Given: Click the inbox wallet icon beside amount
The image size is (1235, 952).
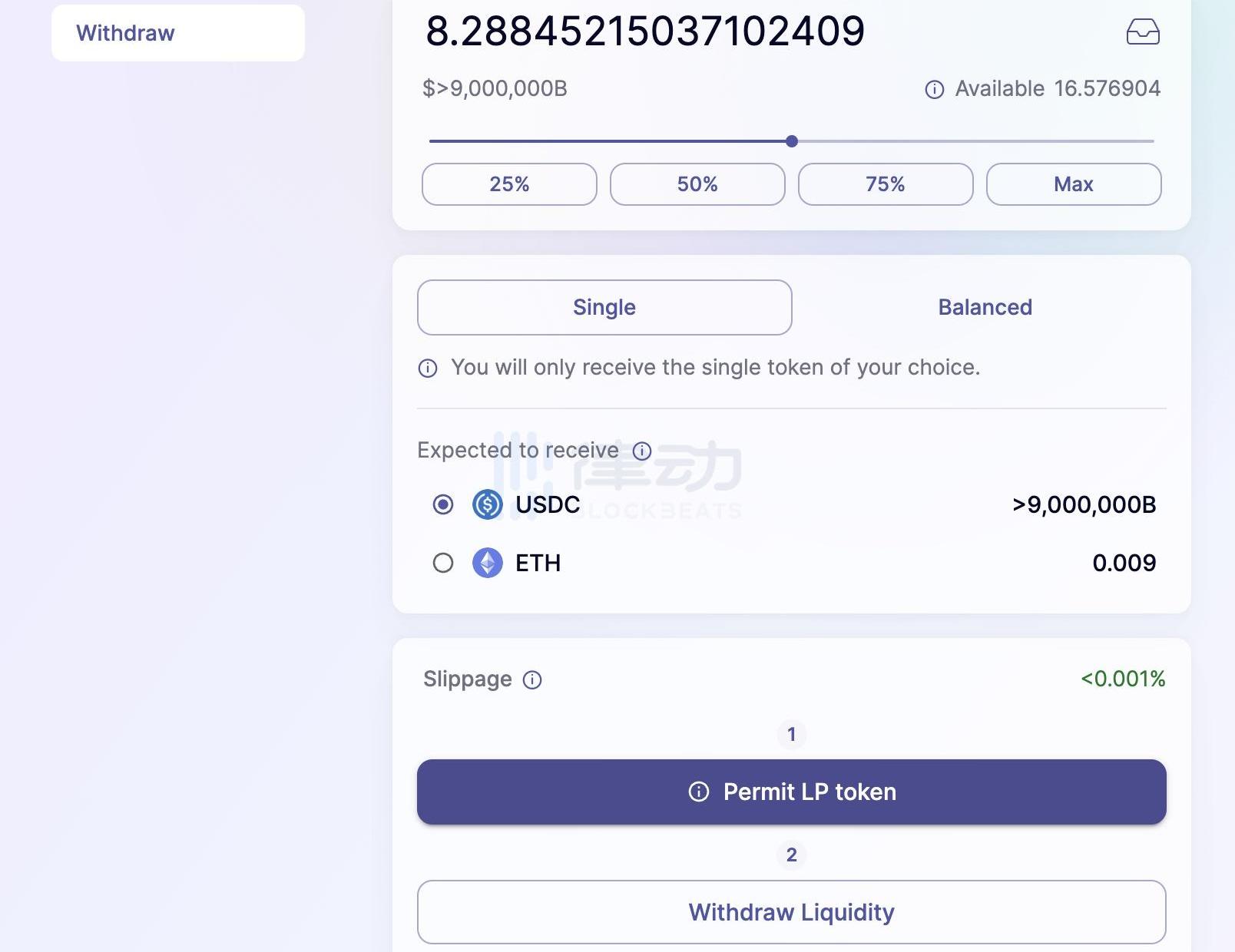Looking at the screenshot, I should (1143, 32).
